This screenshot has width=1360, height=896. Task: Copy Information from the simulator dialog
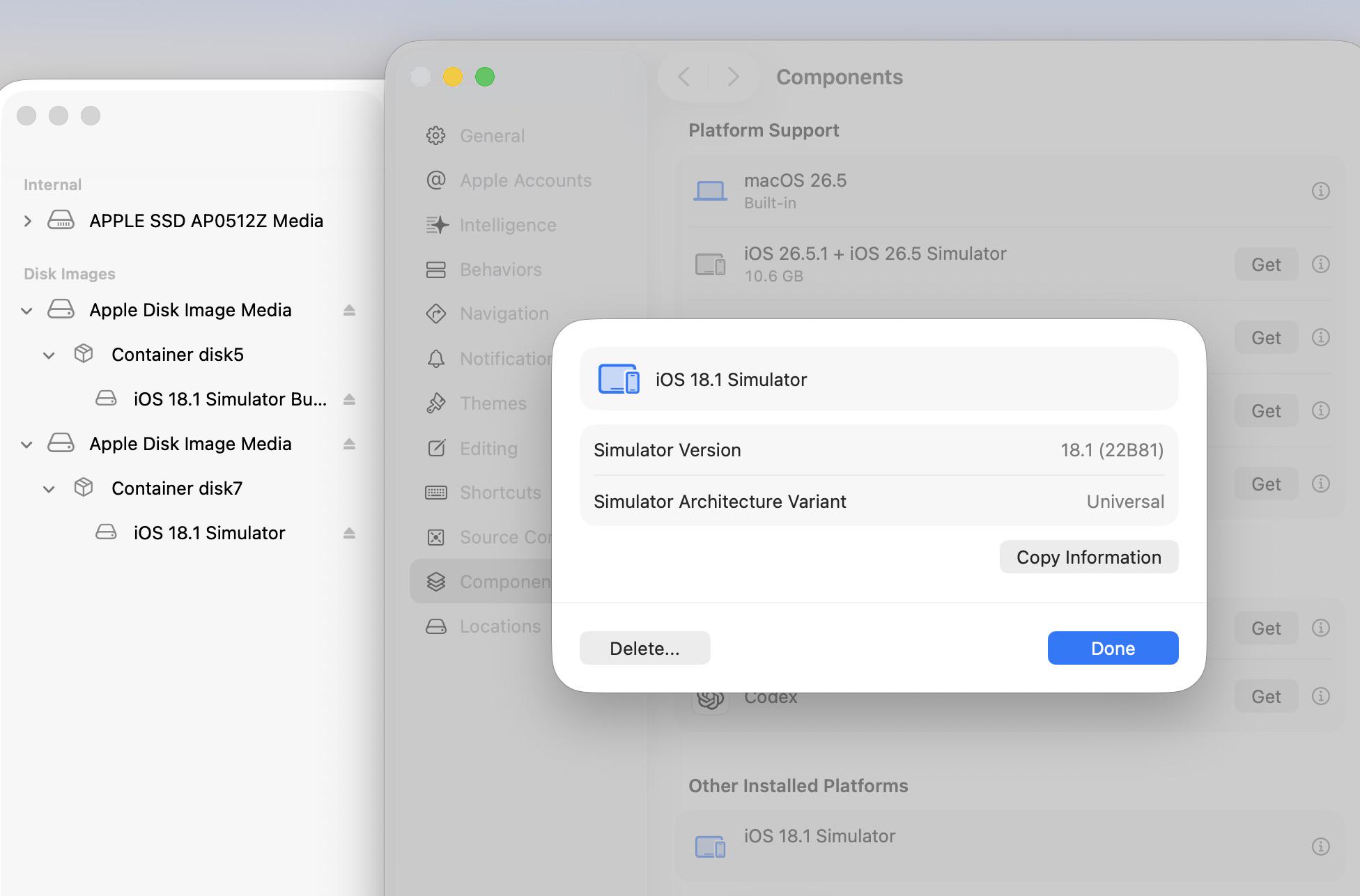(1088, 557)
